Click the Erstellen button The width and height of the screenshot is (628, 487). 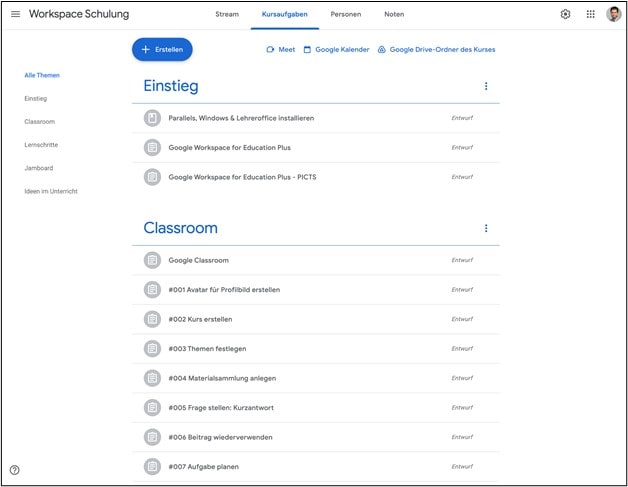(x=162, y=50)
